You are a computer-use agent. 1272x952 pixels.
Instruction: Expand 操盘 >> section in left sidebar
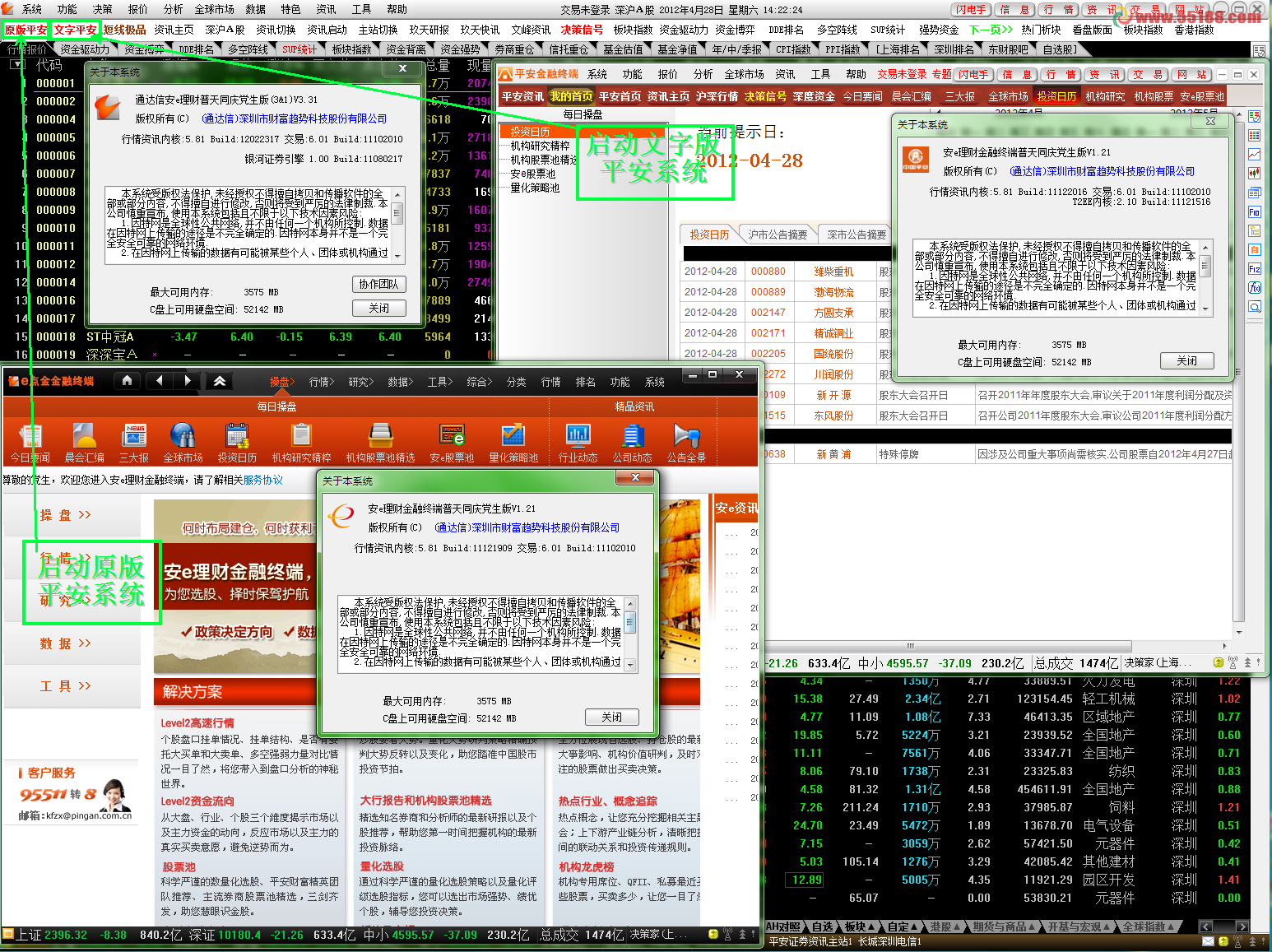65,515
